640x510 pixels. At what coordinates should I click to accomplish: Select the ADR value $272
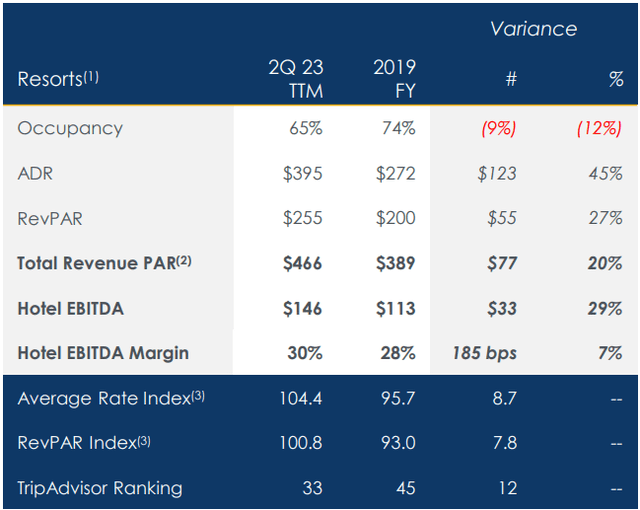(x=396, y=173)
